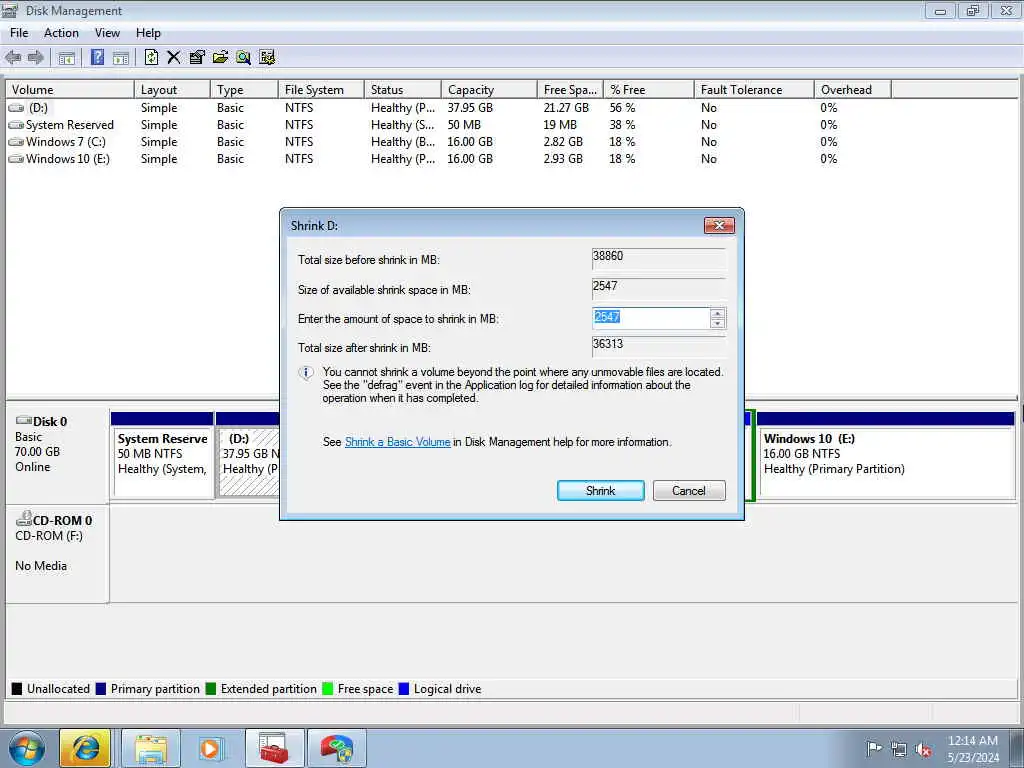Viewport: 1024px width, 768px height.
Task: Click the '21.27 GB' free space cell
Action: pyautogui.click(x=566, y=108)
